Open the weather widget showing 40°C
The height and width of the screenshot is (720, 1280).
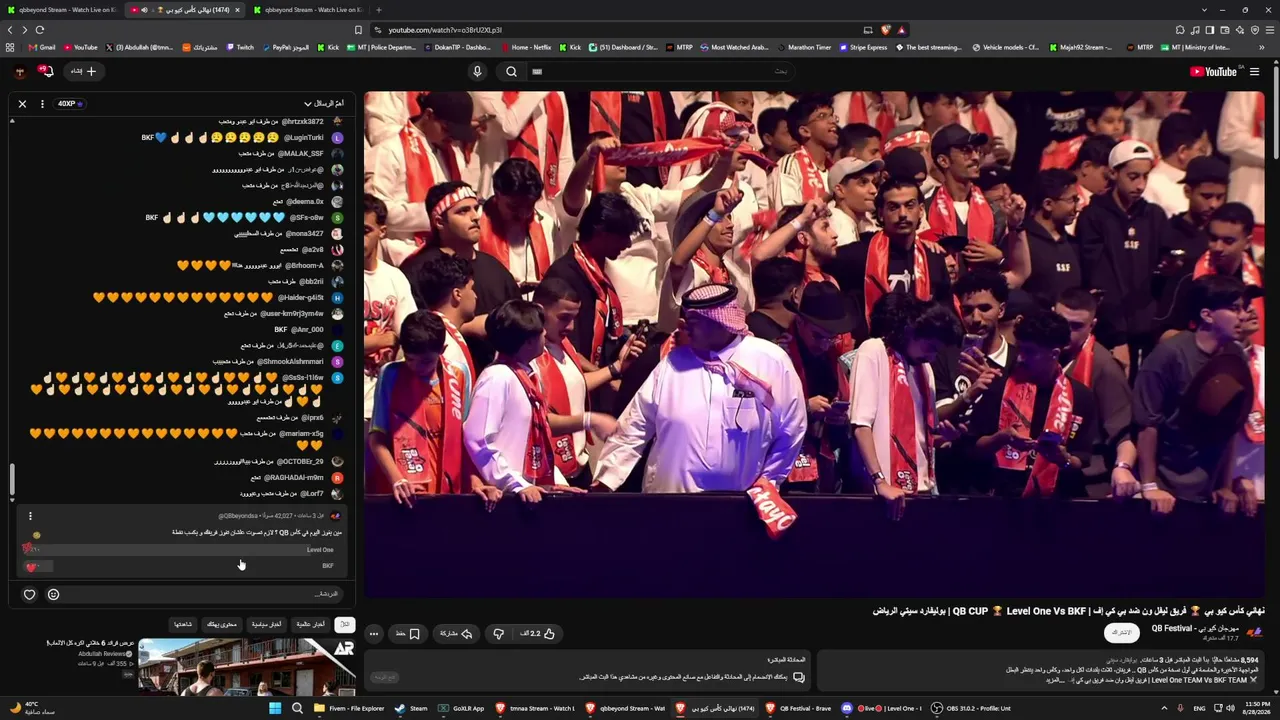[x=33, y=708]
